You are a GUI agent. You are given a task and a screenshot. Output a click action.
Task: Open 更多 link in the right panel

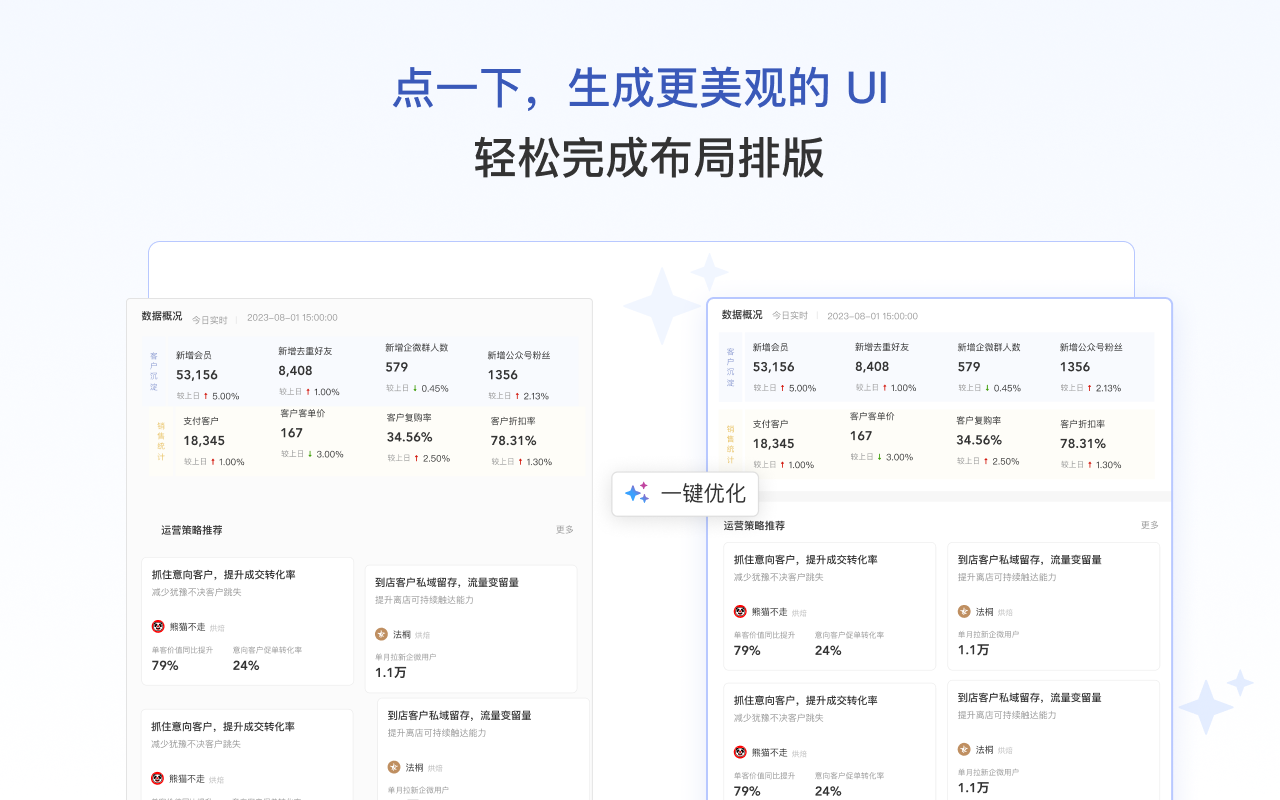point(1150,525)
